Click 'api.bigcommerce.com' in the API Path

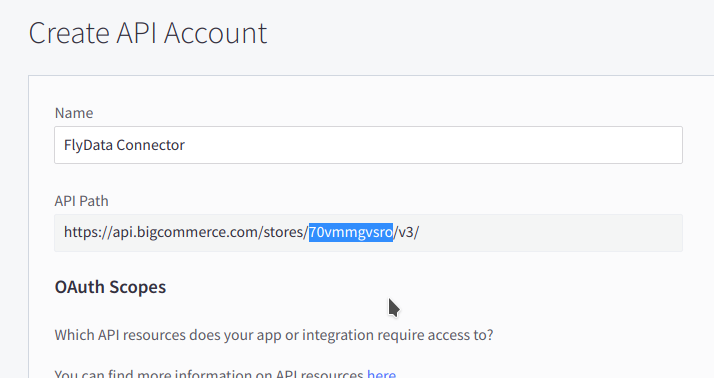coord(186,232)
